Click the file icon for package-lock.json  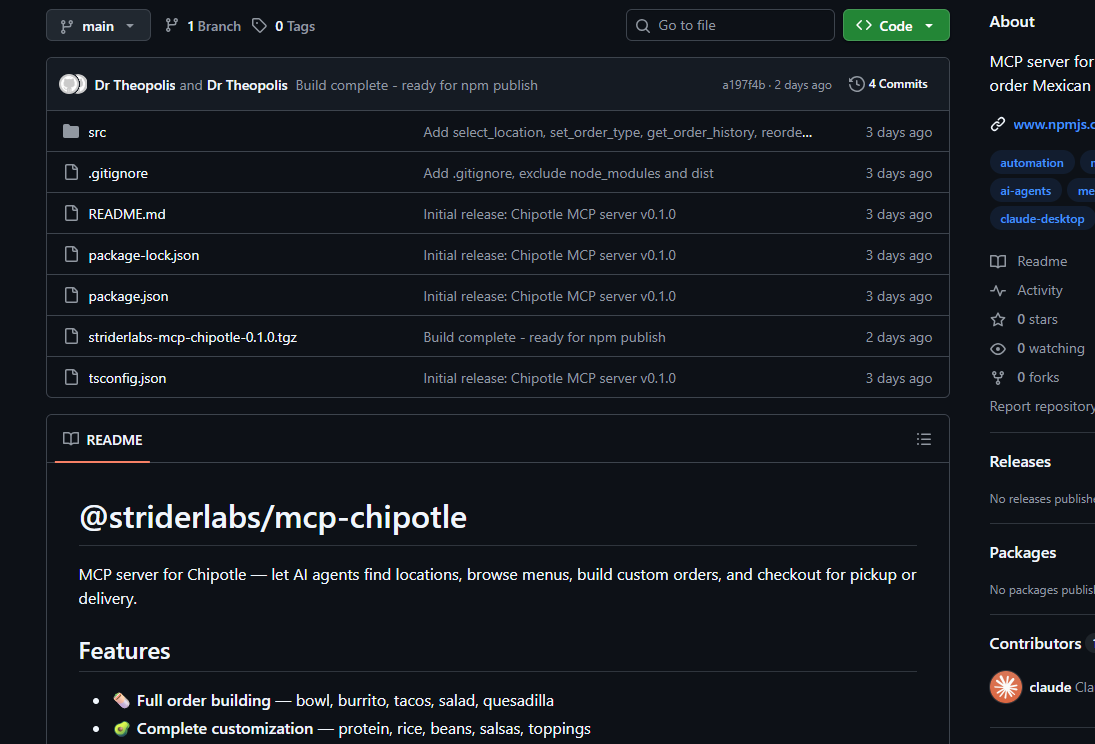(71, 254)
